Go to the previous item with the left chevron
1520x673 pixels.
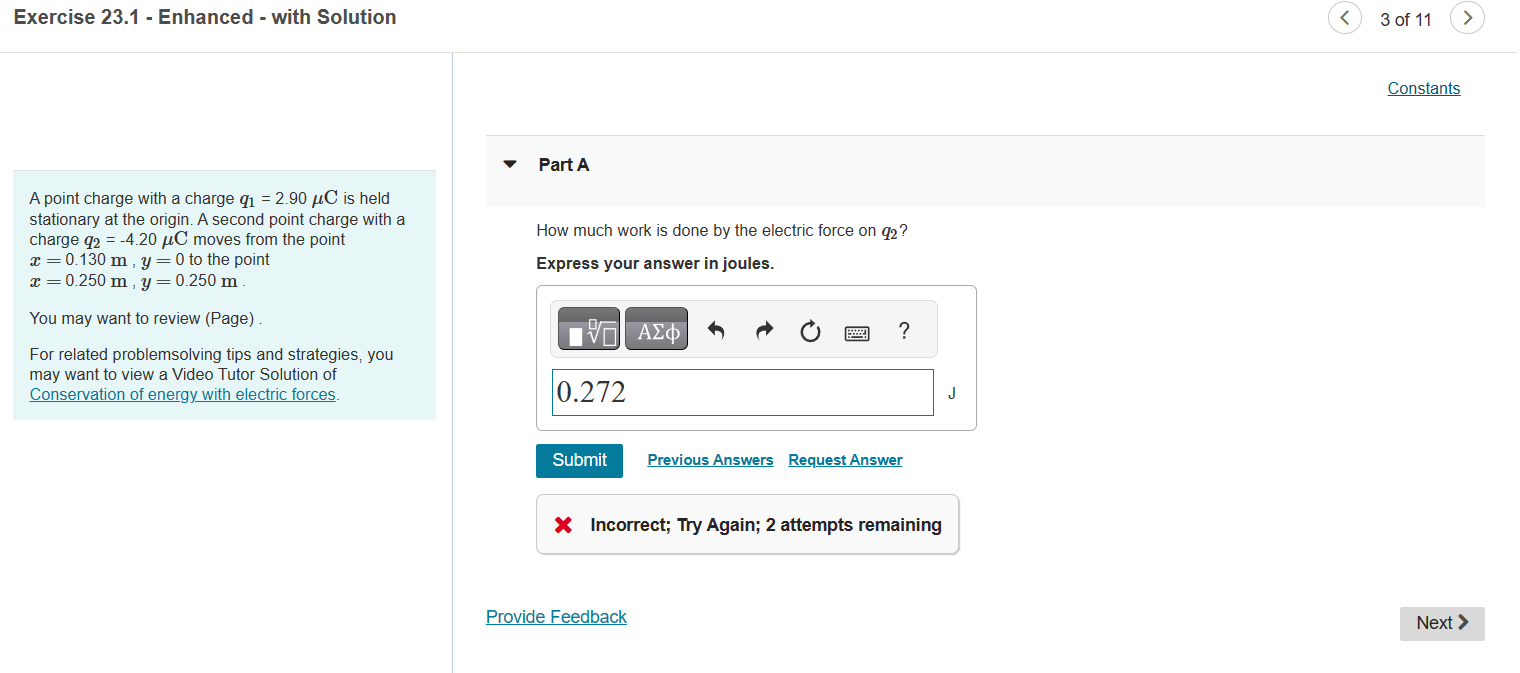1345,18
